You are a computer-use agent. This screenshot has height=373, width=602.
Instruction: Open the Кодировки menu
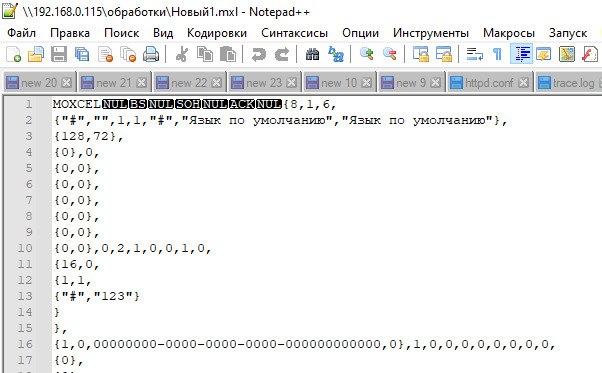point(217,33)
